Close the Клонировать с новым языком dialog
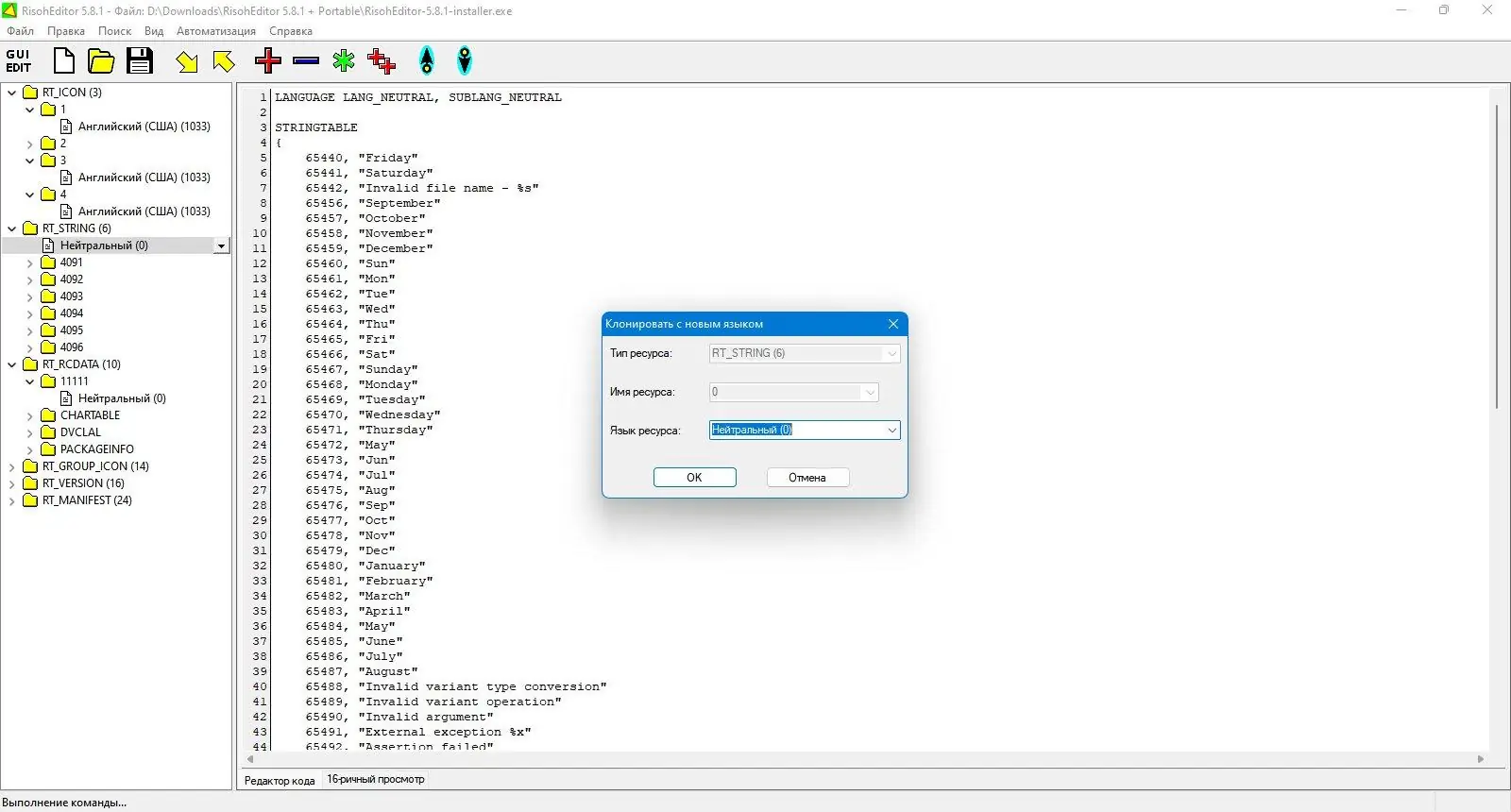The width and height of the screenshot is (1511, 812). tap(893, 324)
